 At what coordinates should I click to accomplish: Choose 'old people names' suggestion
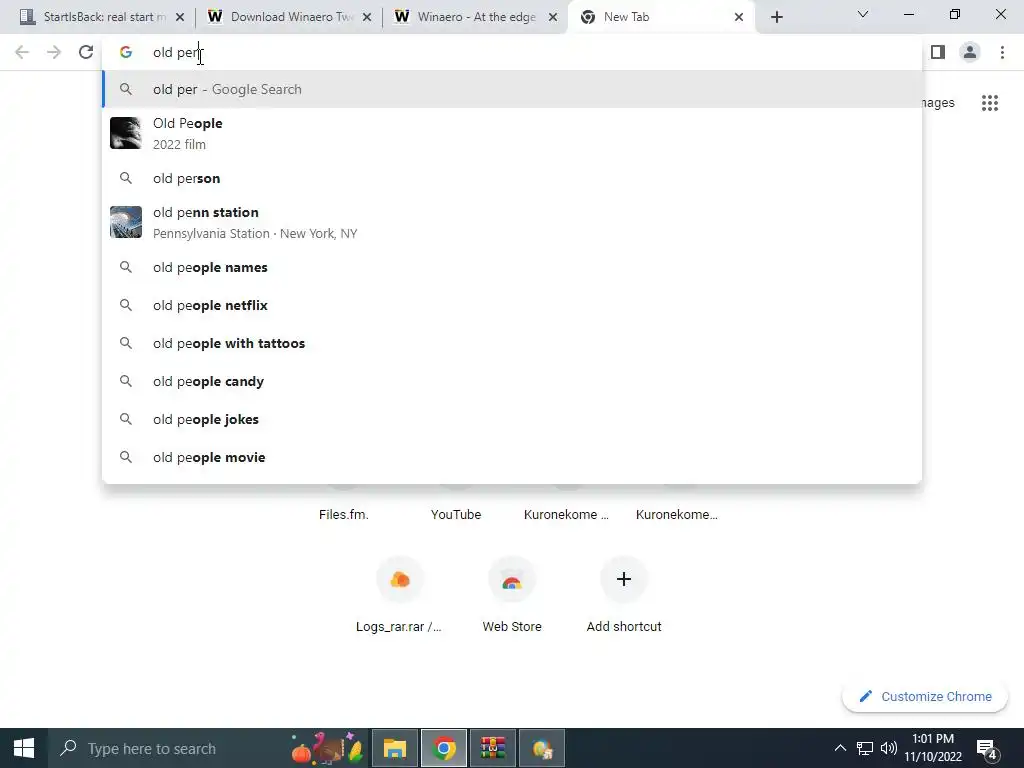click(x=512, y=267)
